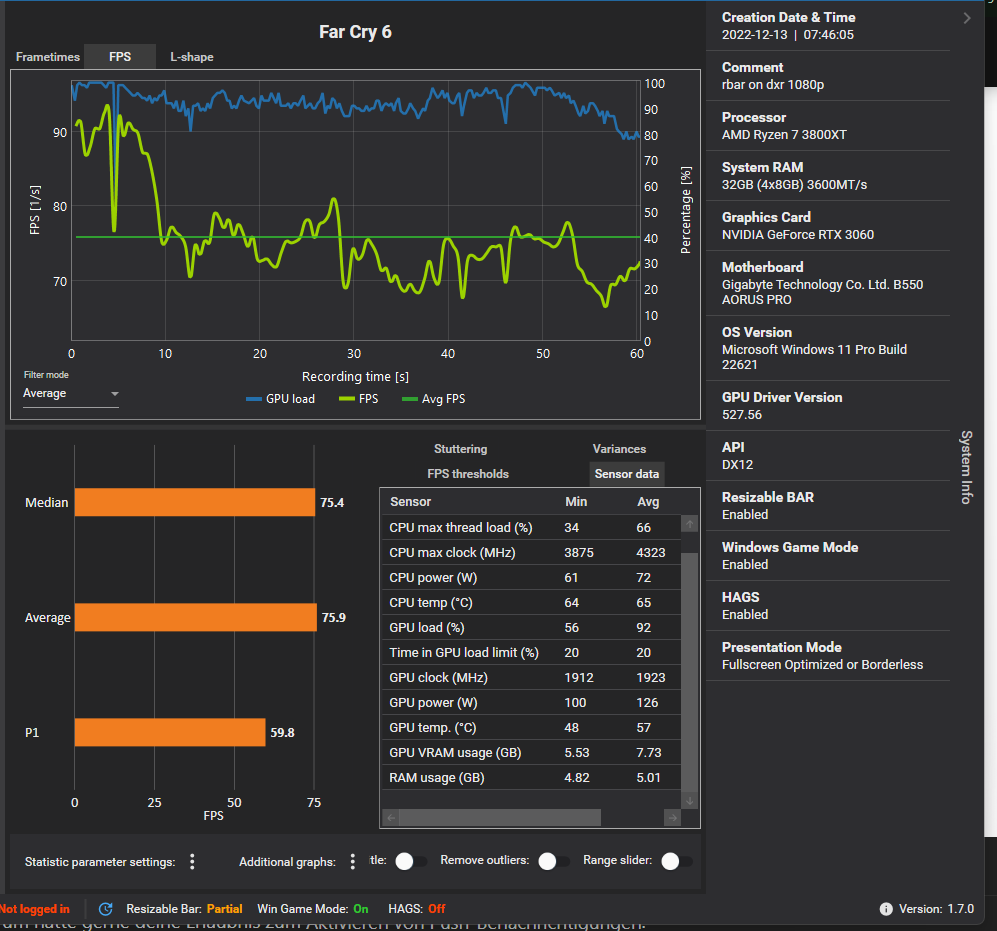Click the info icon next to Version
997x931 pixels.
(886, 909)
